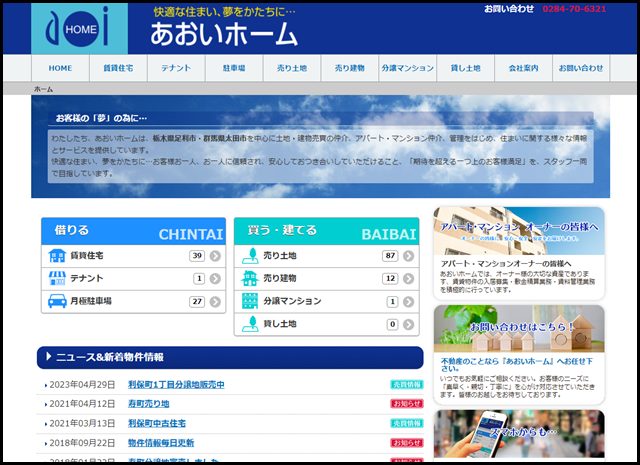Click the 12 count badge for 売り建物
The height and width of the screenshot is (465, 640).
pos(390,279)
